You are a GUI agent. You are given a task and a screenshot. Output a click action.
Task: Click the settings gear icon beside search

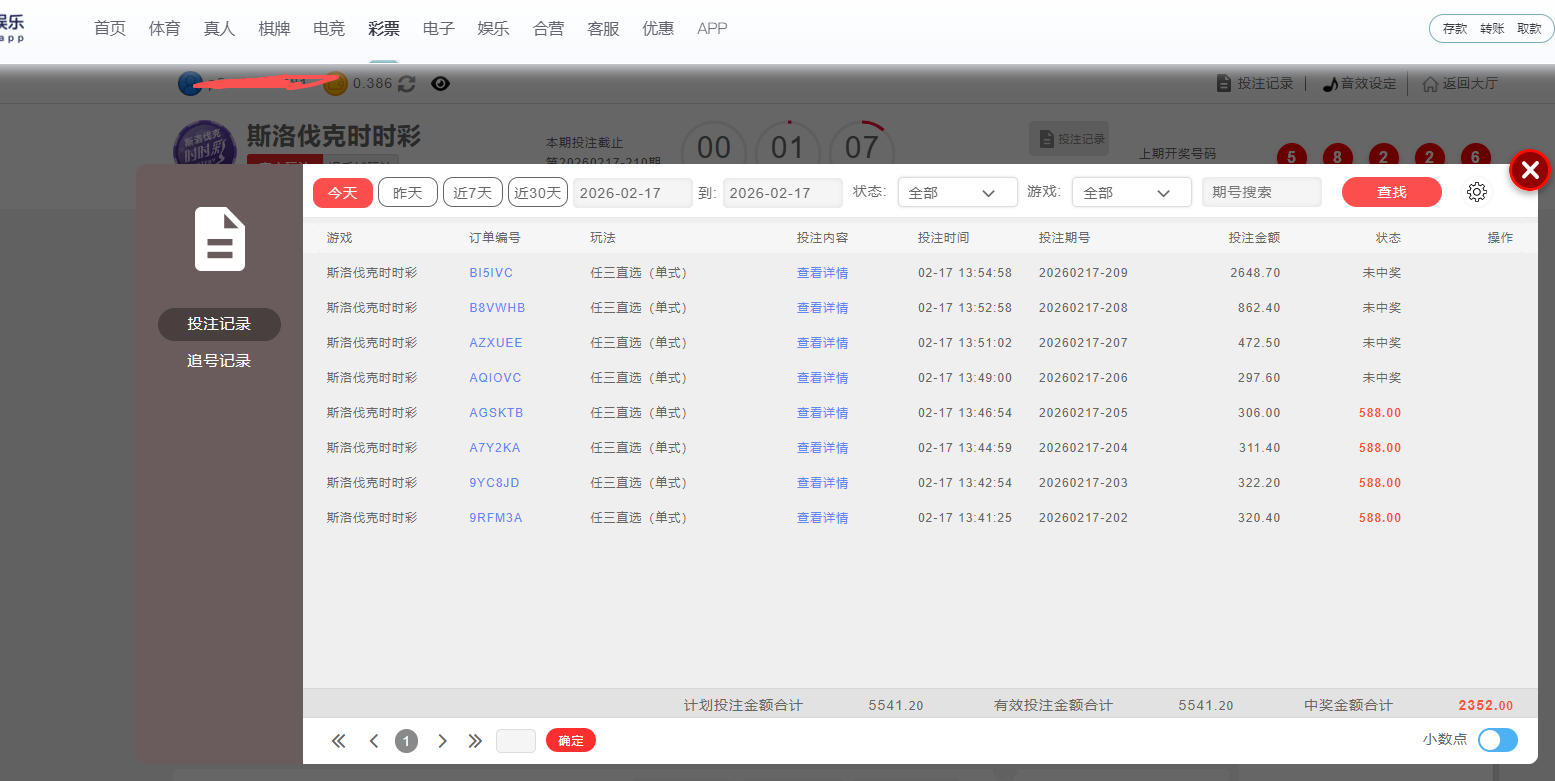1476,193
